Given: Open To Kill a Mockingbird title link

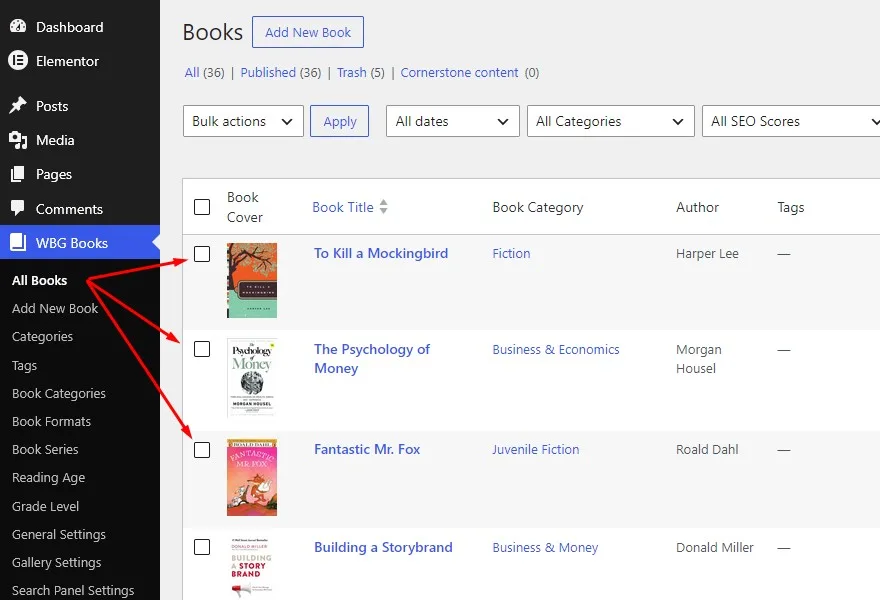Looking at the screenshot, I should pyautogui.click(x=381, y=253).
